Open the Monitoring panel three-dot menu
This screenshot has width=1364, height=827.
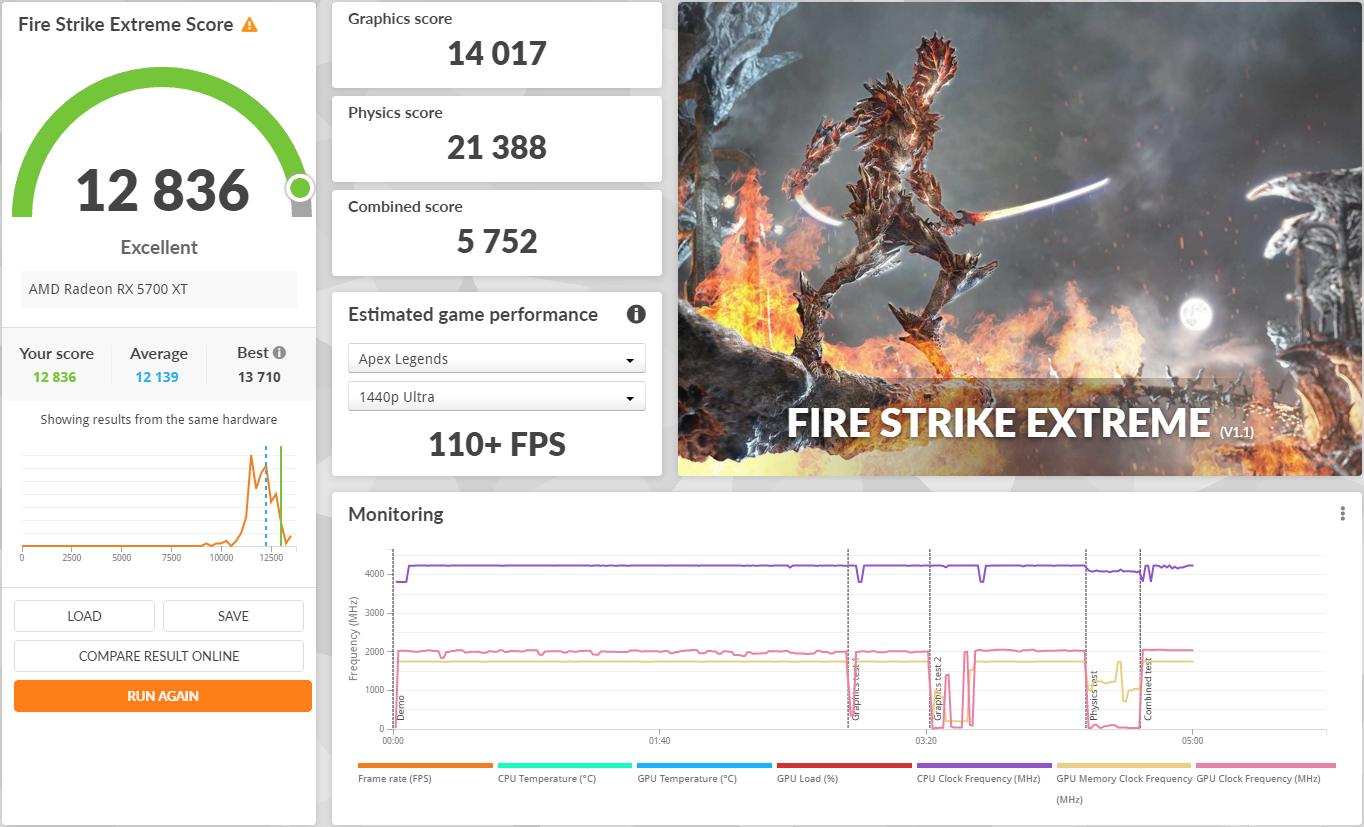click(x=1342, y=514)
